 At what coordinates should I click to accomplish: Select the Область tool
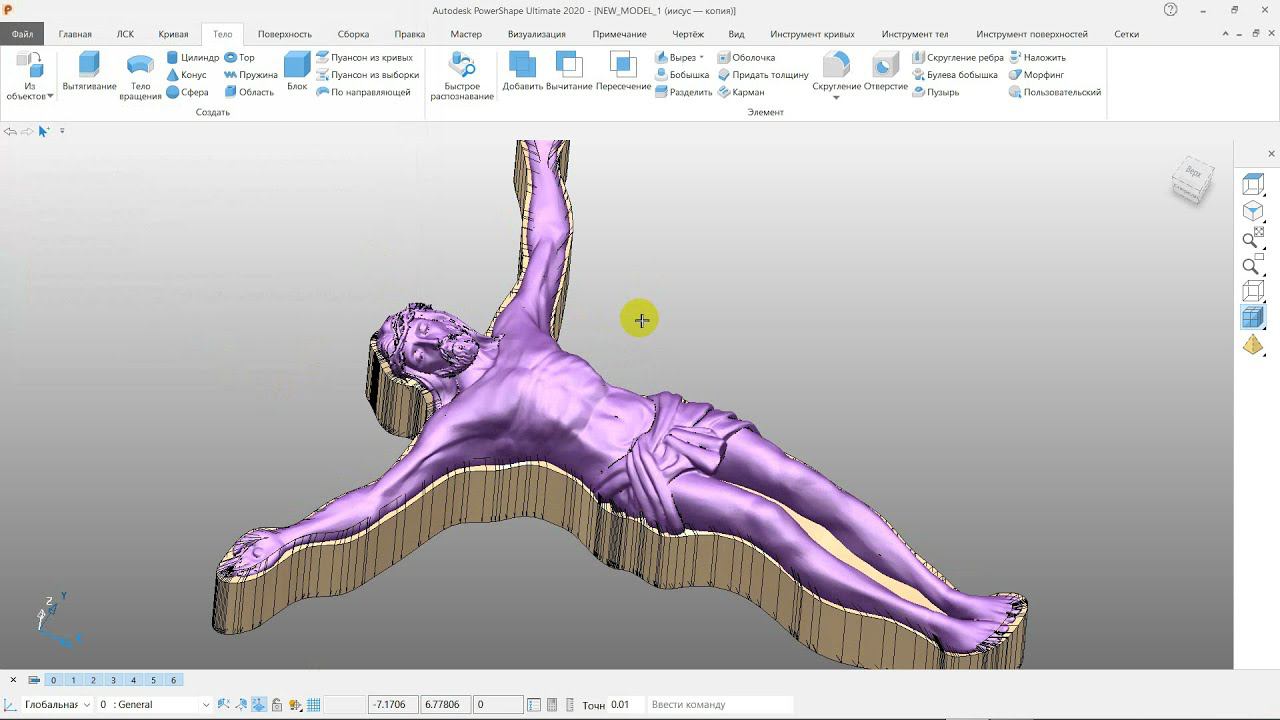[x=249, y=92]
